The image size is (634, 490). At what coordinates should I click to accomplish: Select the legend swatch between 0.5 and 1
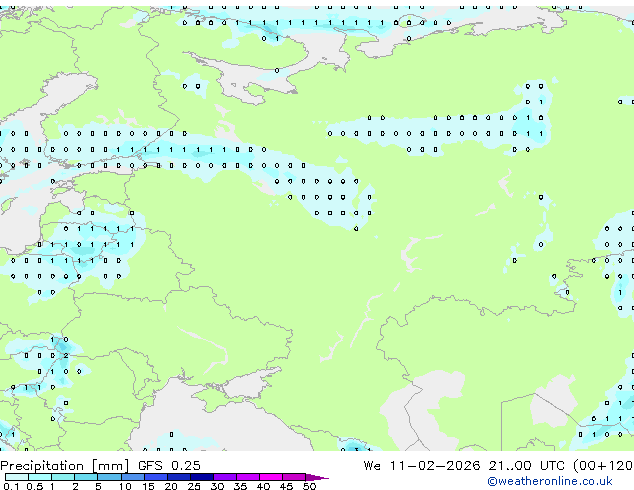[40, 477]
